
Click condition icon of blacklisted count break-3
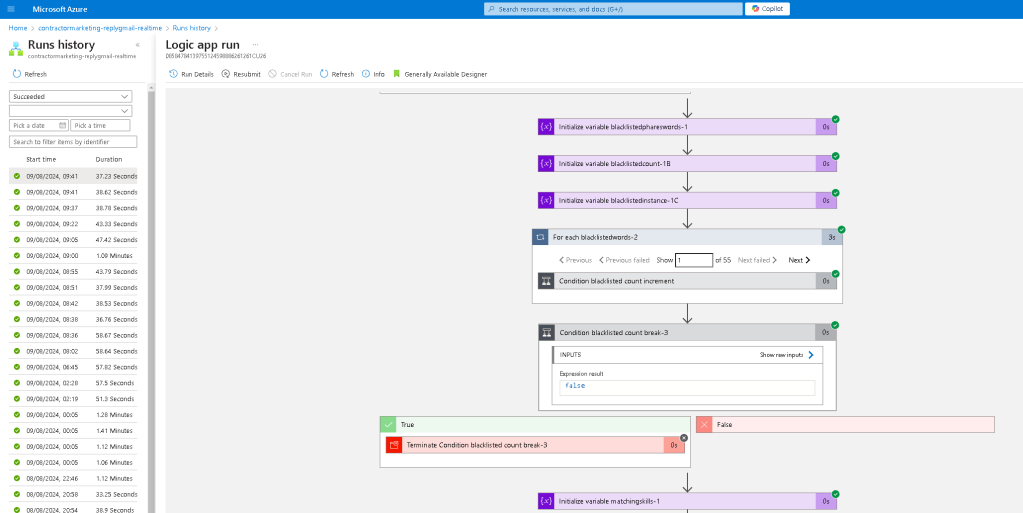click(547, 332)
